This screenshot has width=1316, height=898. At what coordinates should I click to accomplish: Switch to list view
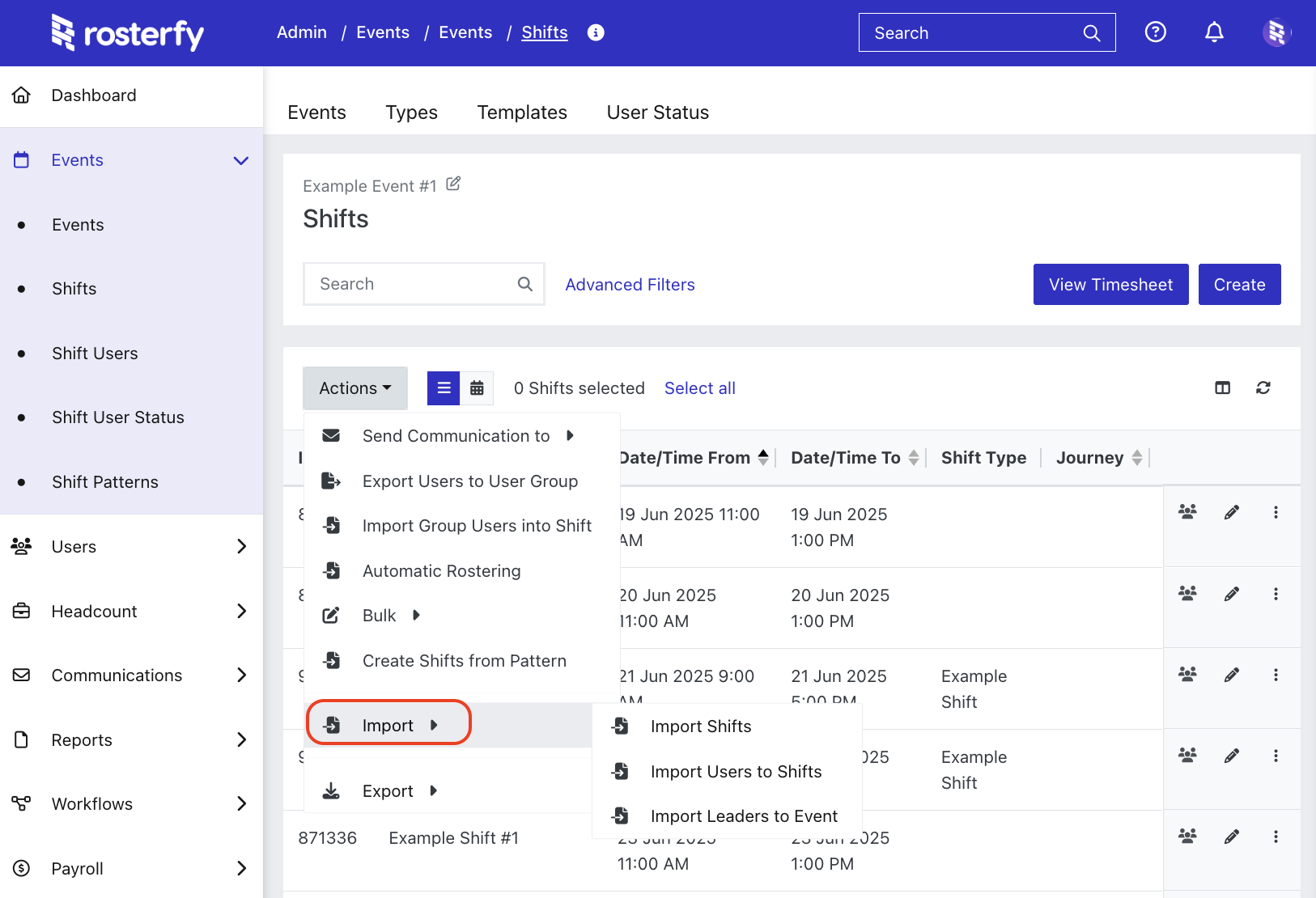pyautogui.click(x=444, y=388)
